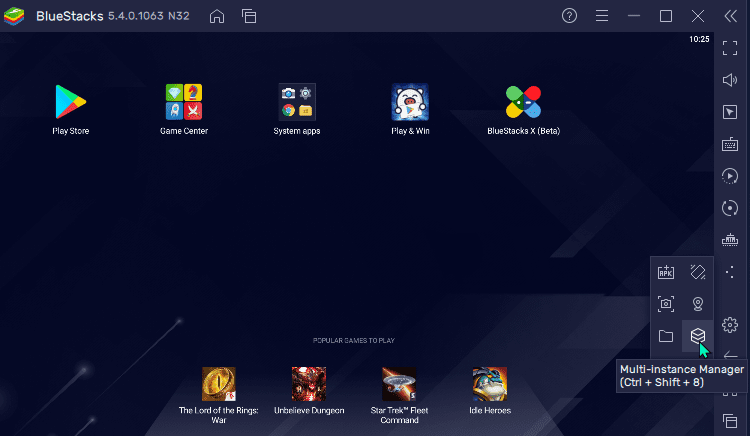This screenshot has width=750, height=436.
Task: Close the BlueStacks window
Action: (698, 16)
